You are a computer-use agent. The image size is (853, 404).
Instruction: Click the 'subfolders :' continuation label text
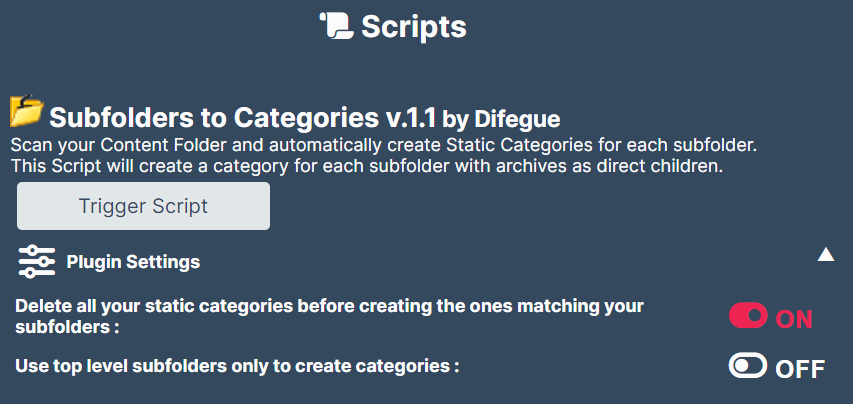pos(67,328)
